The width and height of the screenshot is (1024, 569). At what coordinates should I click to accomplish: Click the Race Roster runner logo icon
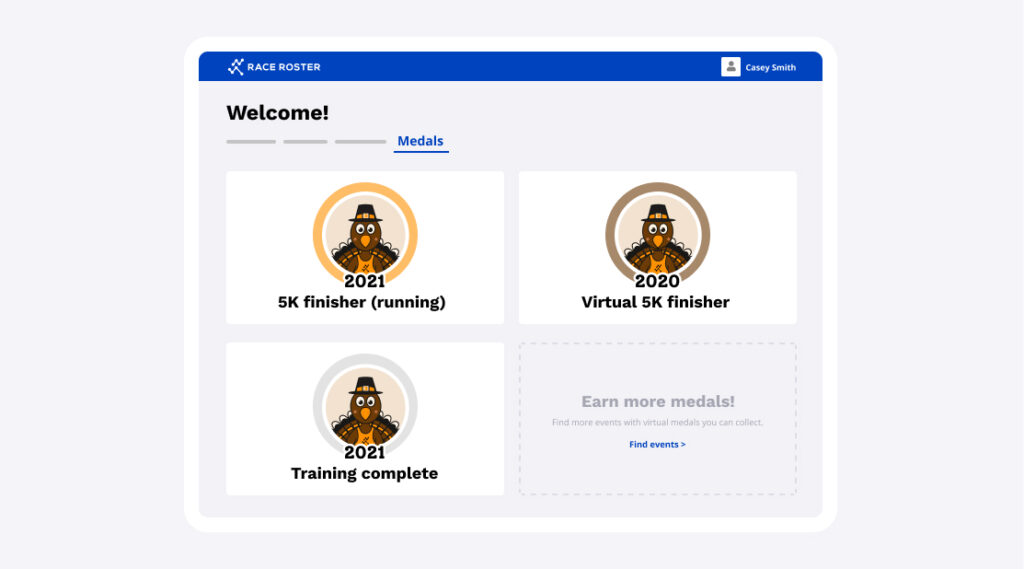click(x=236, y=67)
